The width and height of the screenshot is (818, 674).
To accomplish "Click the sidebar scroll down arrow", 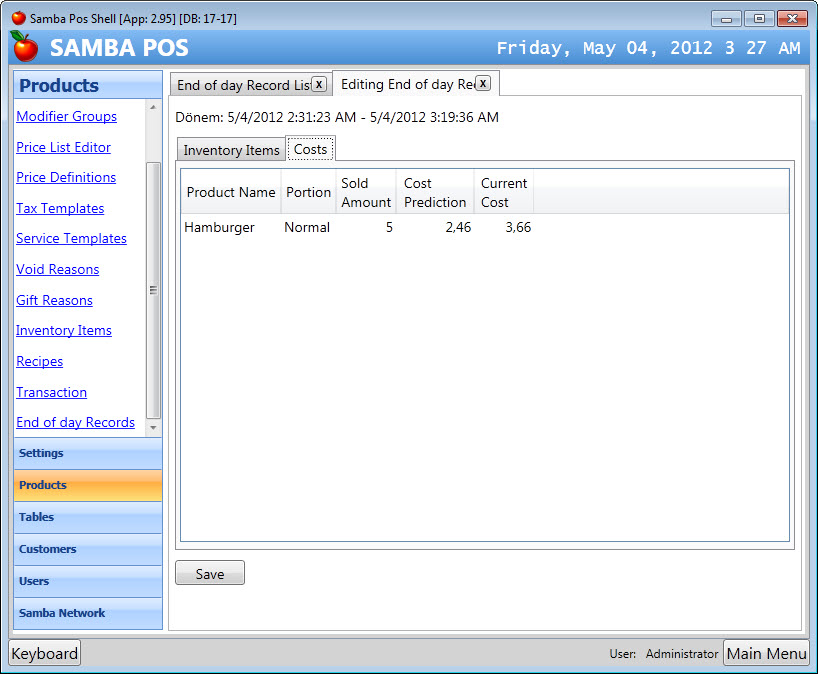I will point(153,428).
